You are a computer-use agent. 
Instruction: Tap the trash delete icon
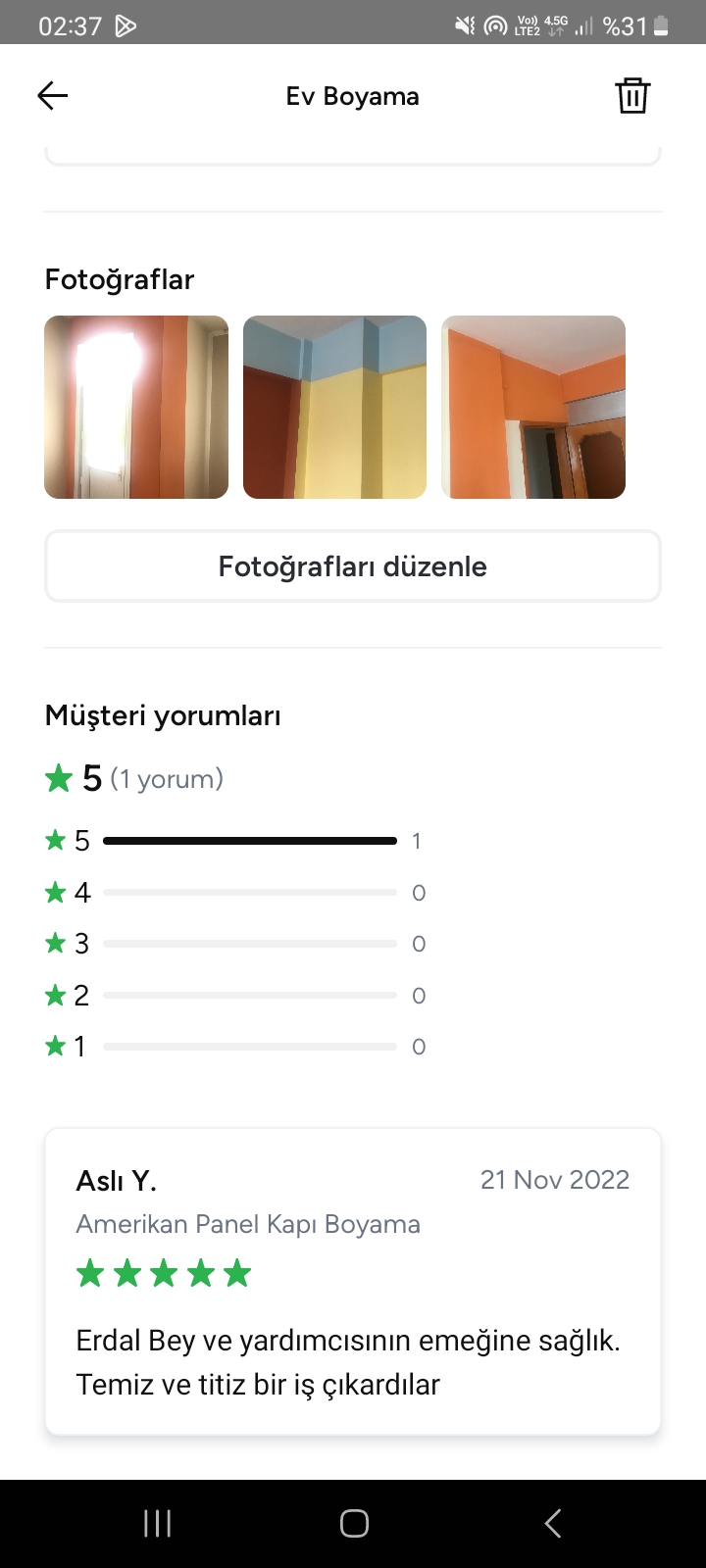click(x=632, y=96)
